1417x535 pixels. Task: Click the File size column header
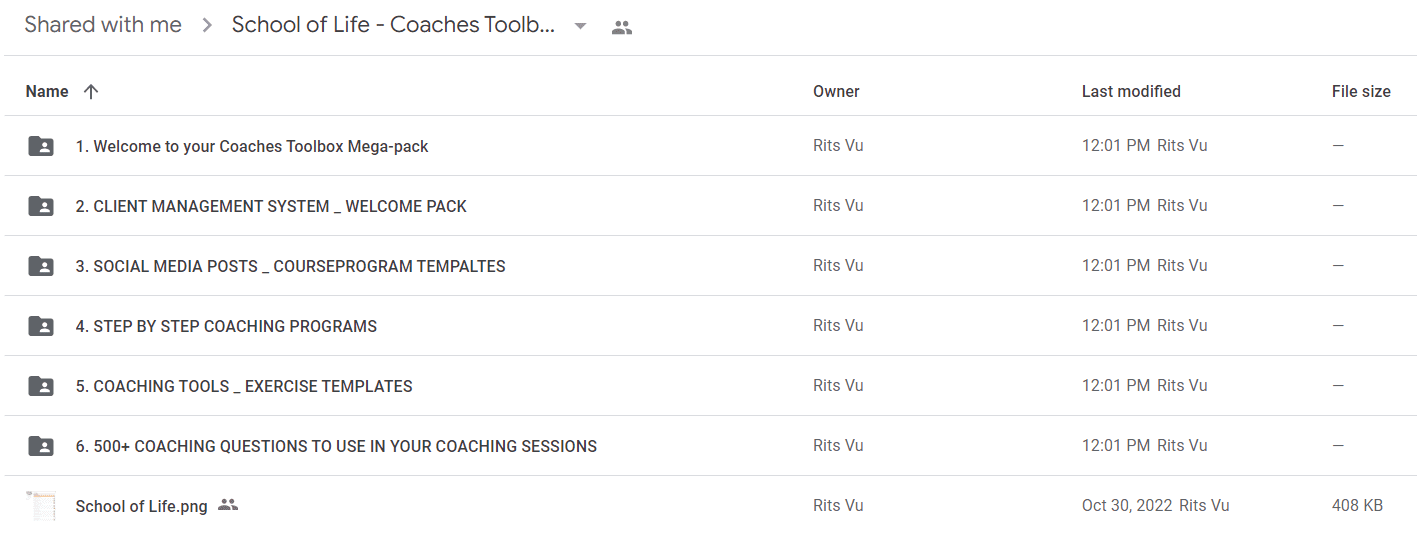pos(1361,91)
